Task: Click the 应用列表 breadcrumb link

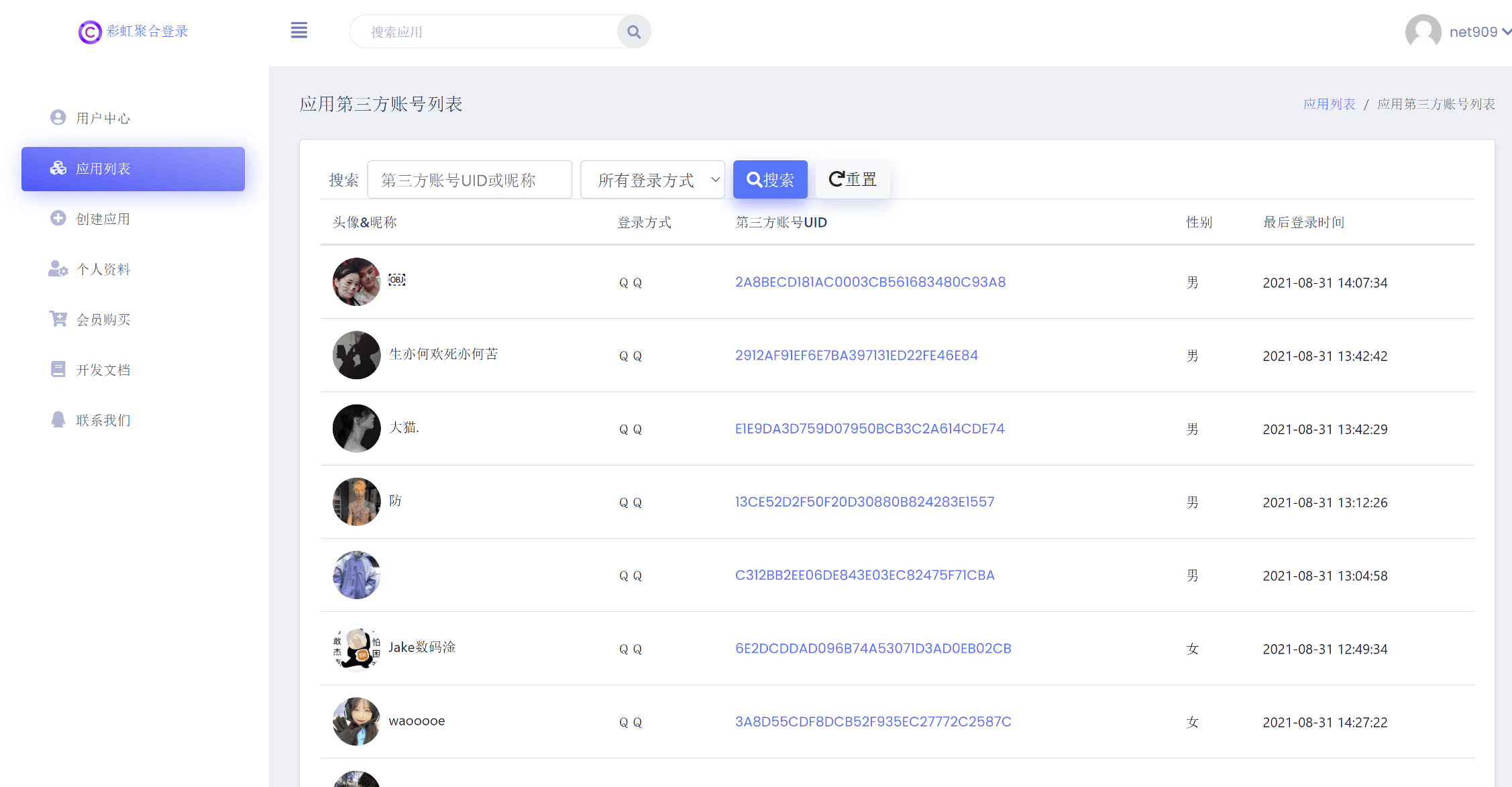Action: coord(1329,104)
